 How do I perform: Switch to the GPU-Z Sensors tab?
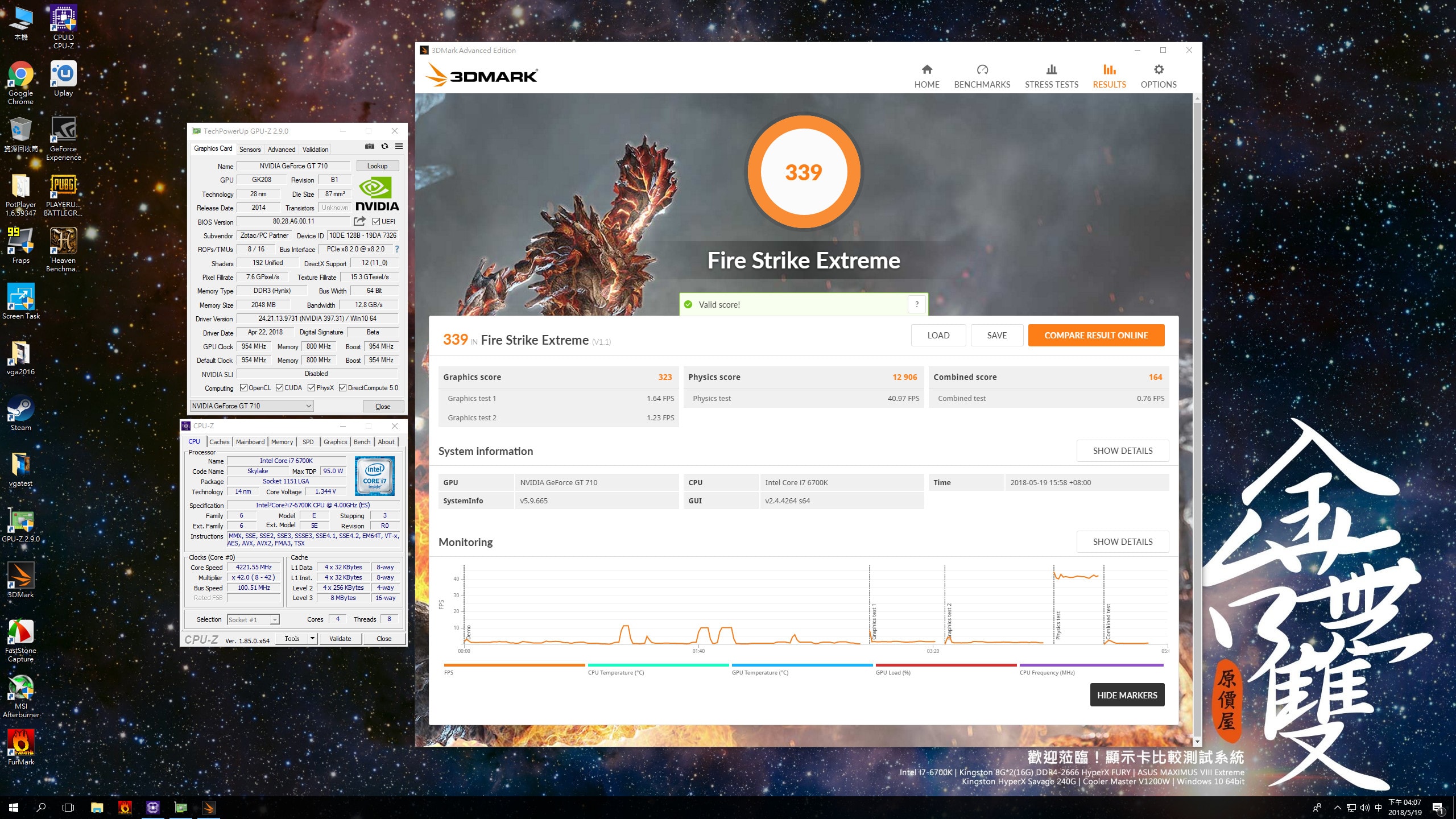click(x=250, y=150)
